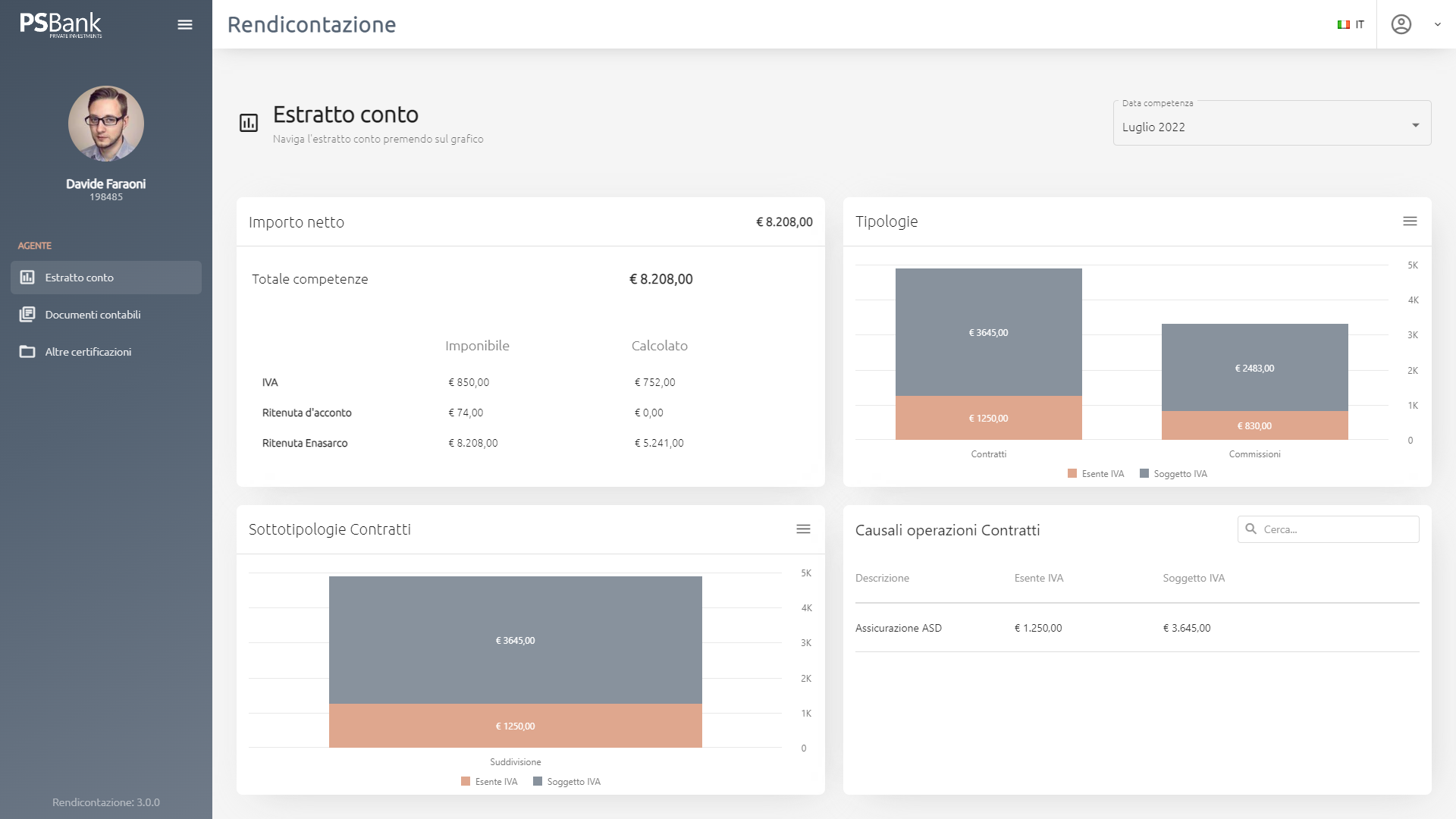Open Tipologie chart options menu icon
Image resolution: width=1456 pixels, height=819 pixels.
pyautogui.click(x=1410, y=221)
